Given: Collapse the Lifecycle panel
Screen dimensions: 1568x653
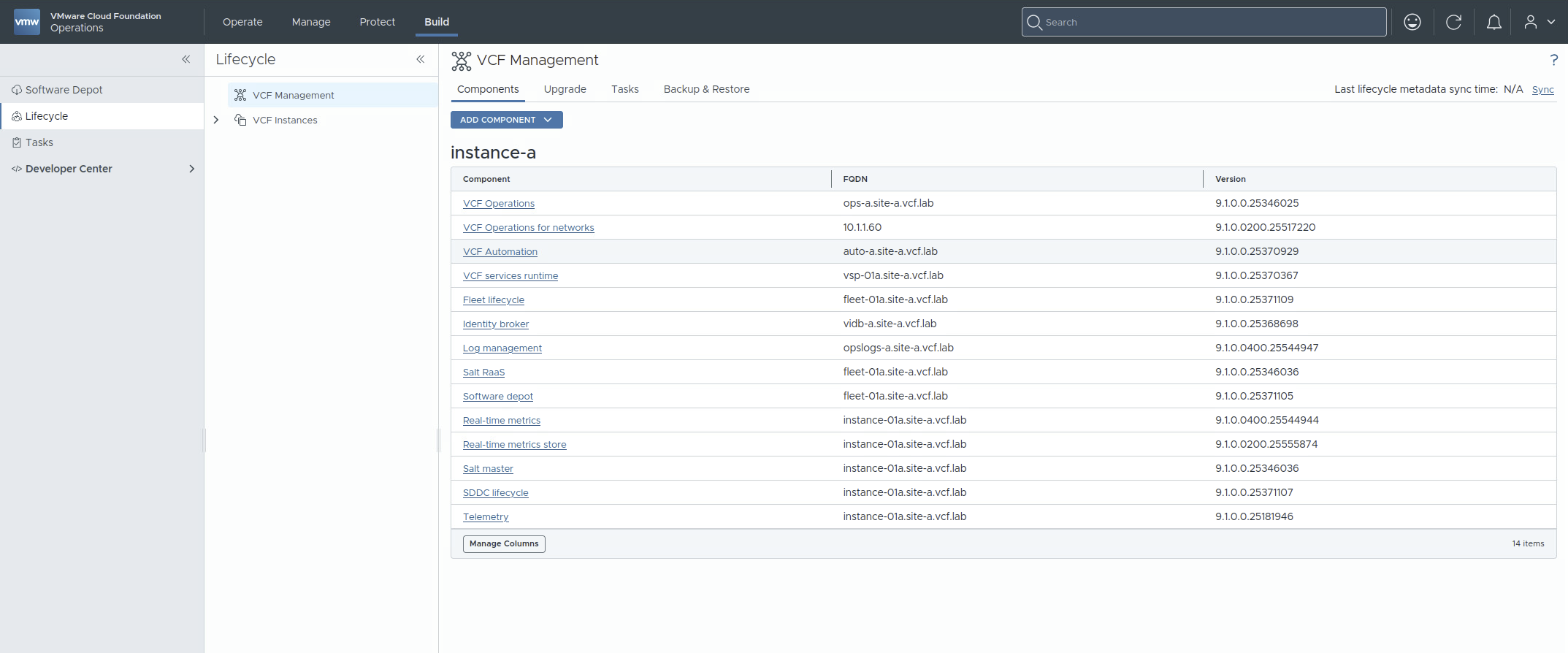Looking at the screenshot, I should click(421, 59).
